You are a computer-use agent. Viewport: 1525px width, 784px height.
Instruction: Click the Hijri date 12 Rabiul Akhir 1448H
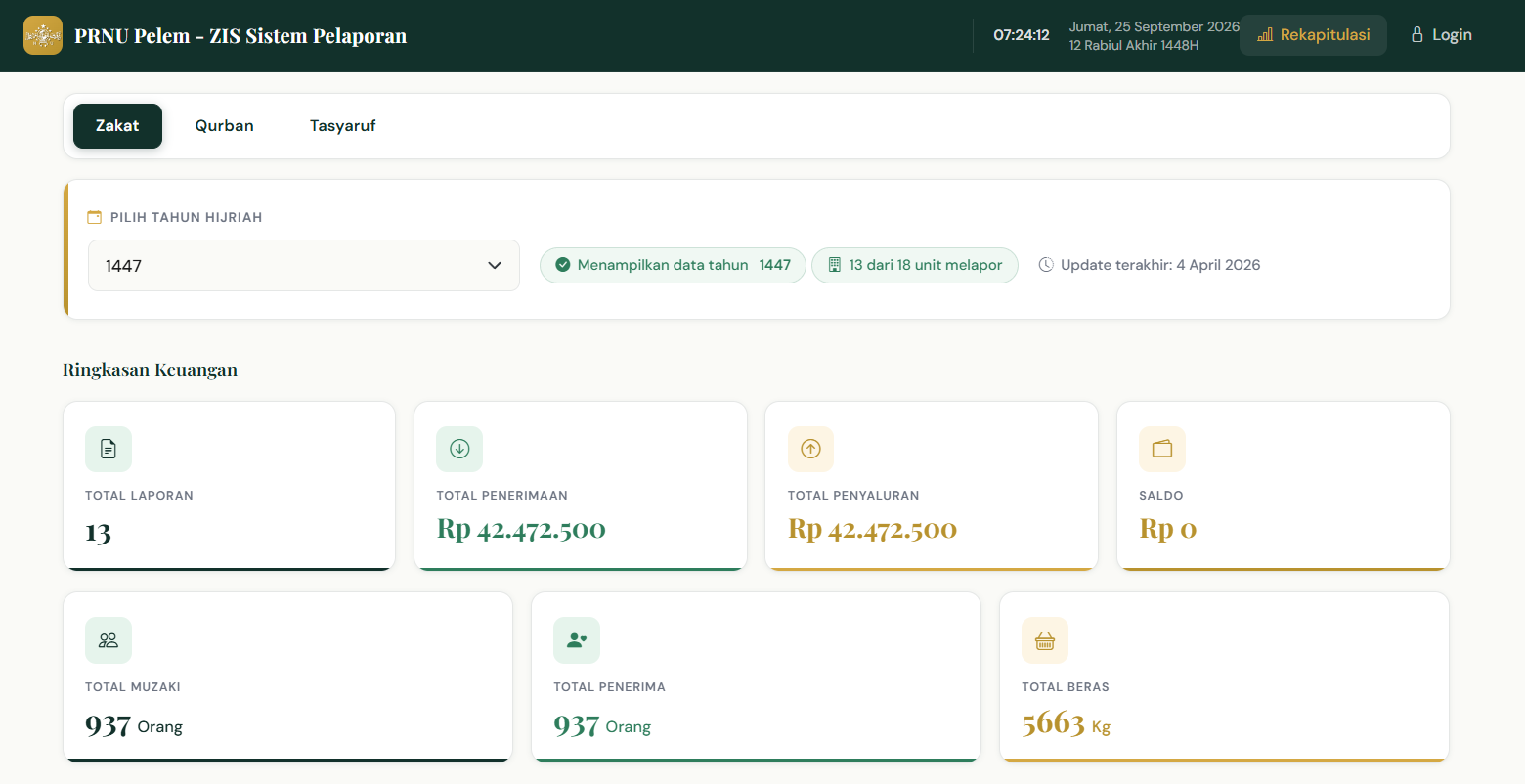click(x=1134, y=45)
